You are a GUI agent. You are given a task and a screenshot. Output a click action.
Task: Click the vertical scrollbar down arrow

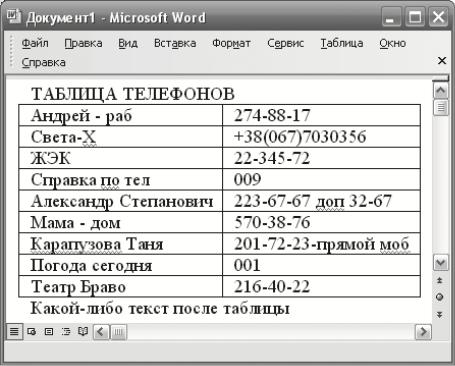tap(441, 263)
